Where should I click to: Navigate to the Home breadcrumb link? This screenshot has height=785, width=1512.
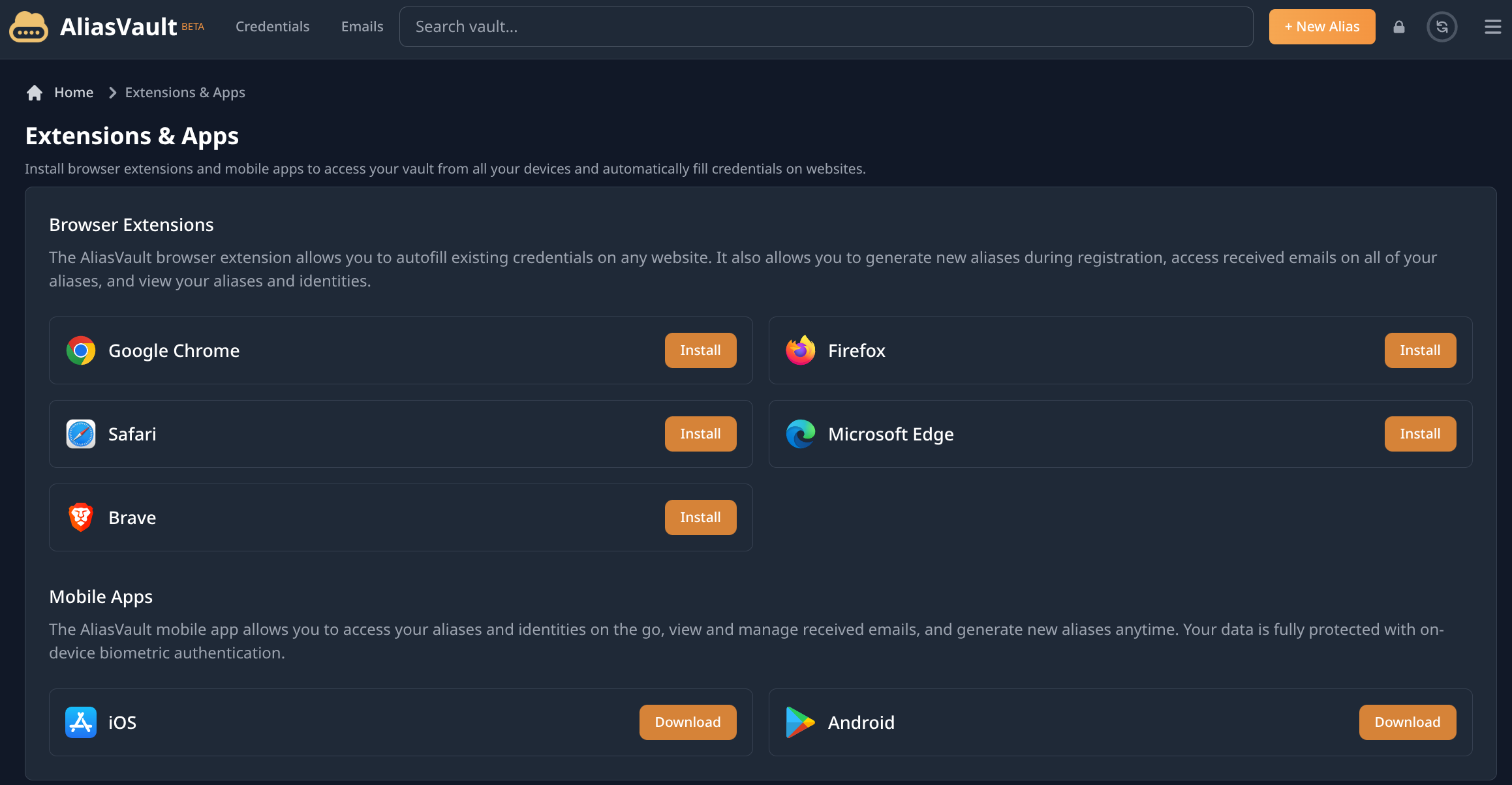tap(74, 93)
